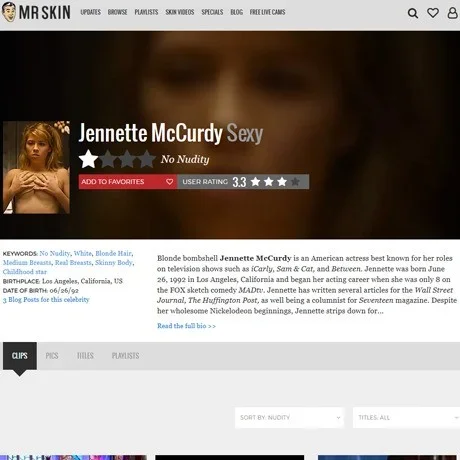Rate one star in User Rating
This screenshot has width=460, height=460.
[x=256, y=182]
